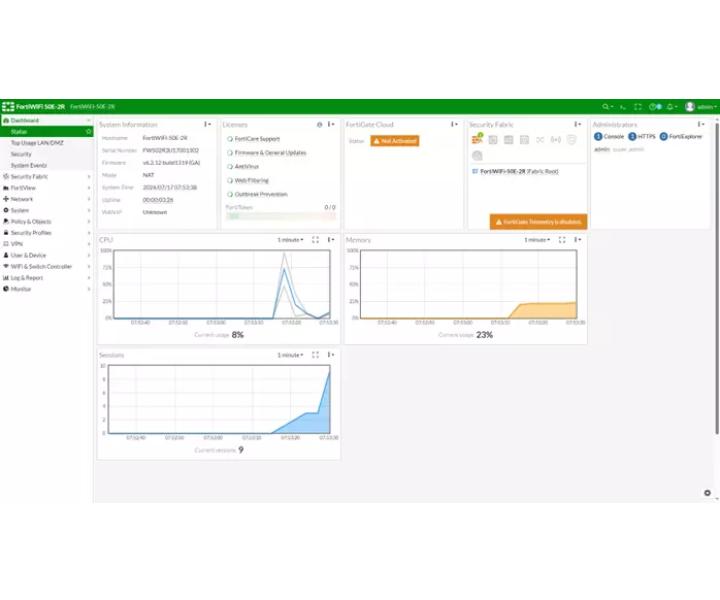Image resolution: width=720 pixels, height=600 pixels.
Task: Open Top Usage LAN/DMZ dashboard
Action: (37, 143)
